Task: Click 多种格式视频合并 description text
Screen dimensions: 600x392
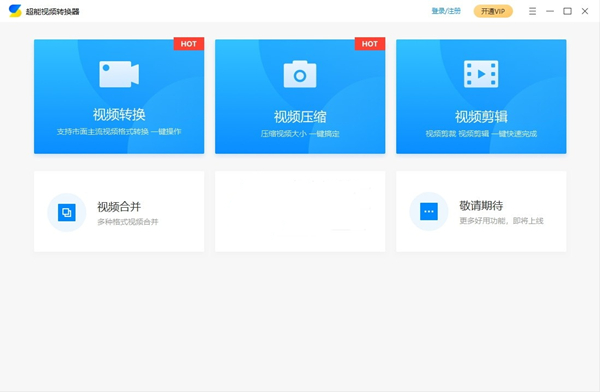Action: click(127, 222)
